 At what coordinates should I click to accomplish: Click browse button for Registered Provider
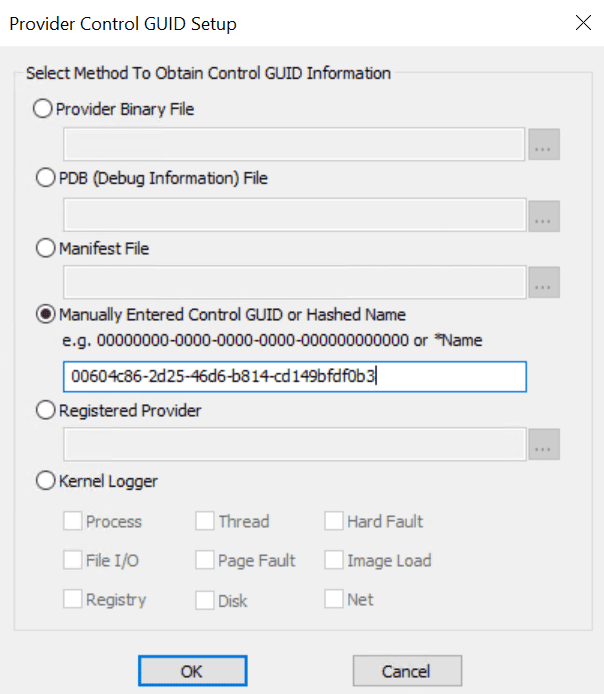[x=544, y=445]
